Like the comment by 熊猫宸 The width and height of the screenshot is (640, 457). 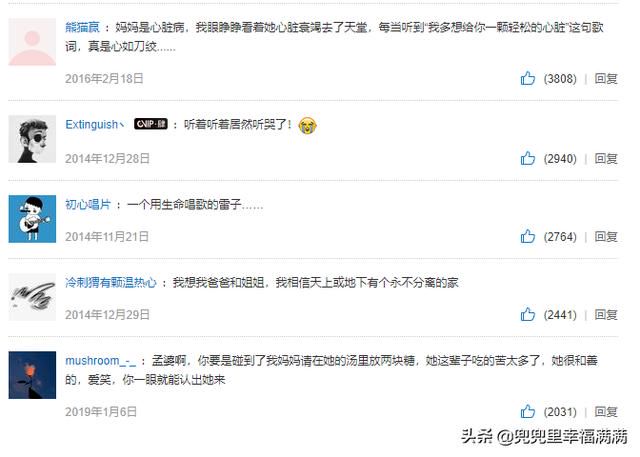(527, 78)
